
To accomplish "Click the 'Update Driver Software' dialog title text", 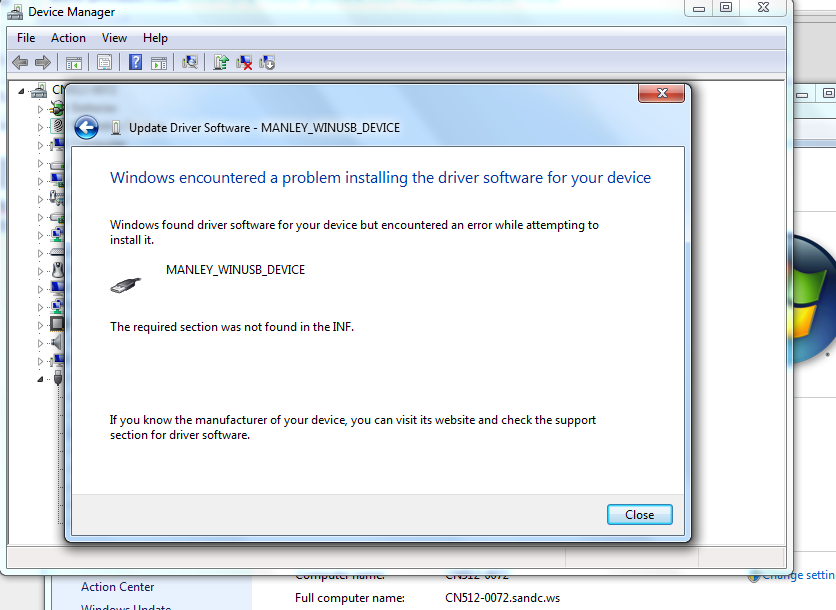I will click(x=264, y=128).
